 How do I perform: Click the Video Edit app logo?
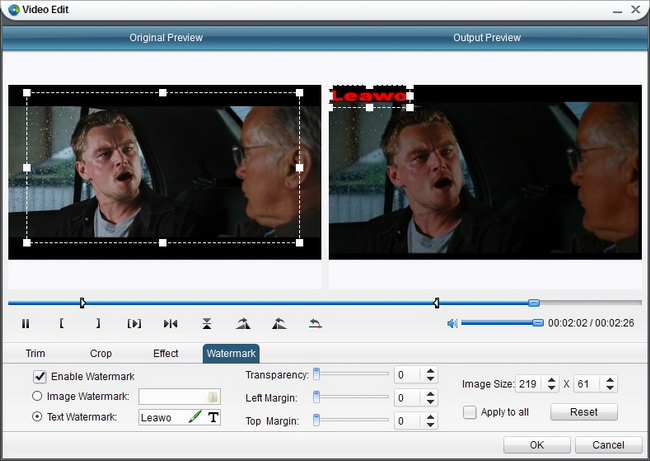tap(14, 10)
